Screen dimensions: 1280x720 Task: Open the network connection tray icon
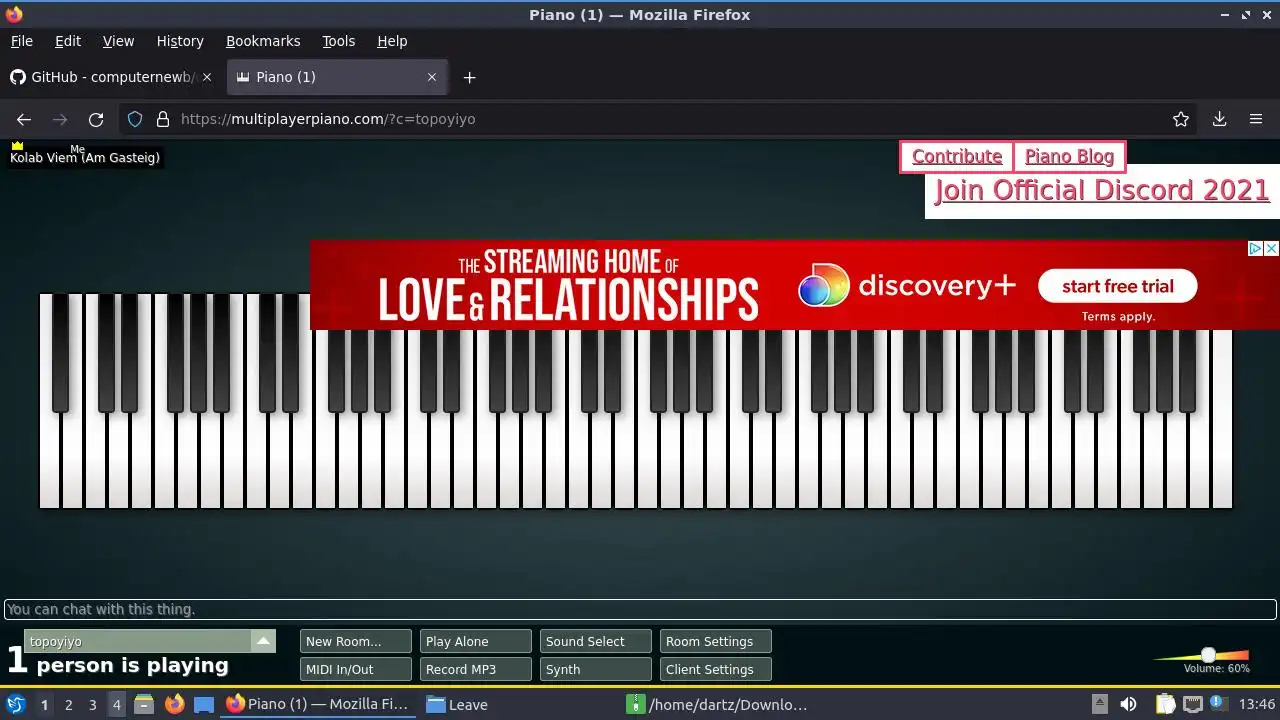tap(1192, 704)
